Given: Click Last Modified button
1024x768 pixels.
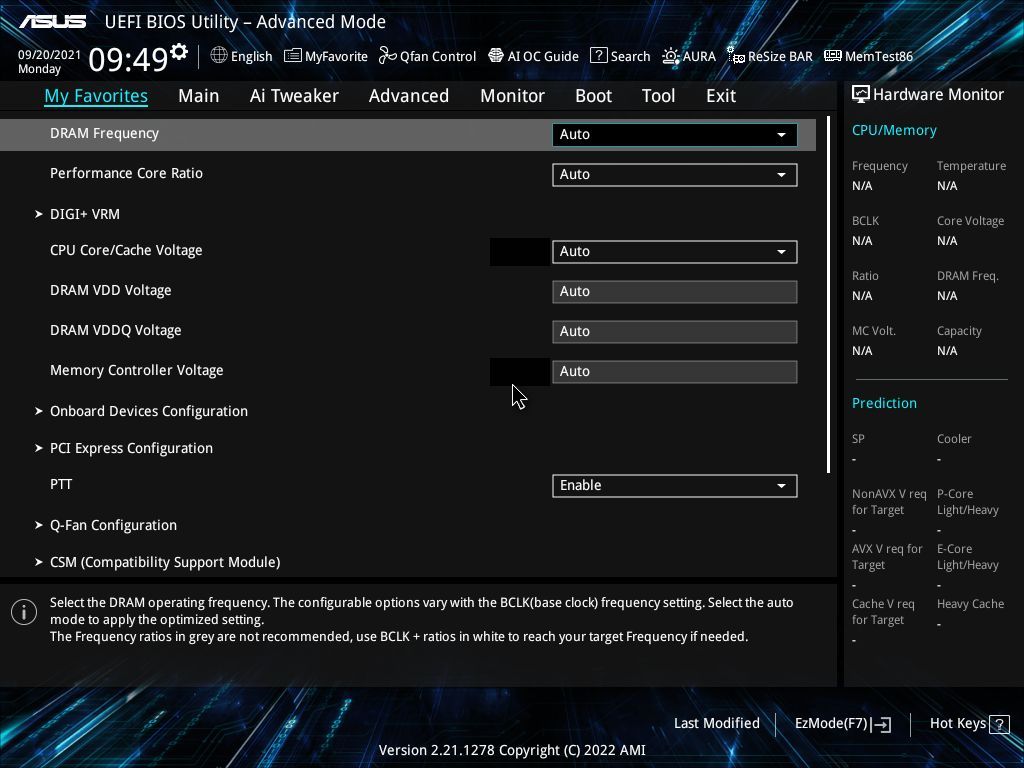Looking at the screenshot, I should click(716, 724).
